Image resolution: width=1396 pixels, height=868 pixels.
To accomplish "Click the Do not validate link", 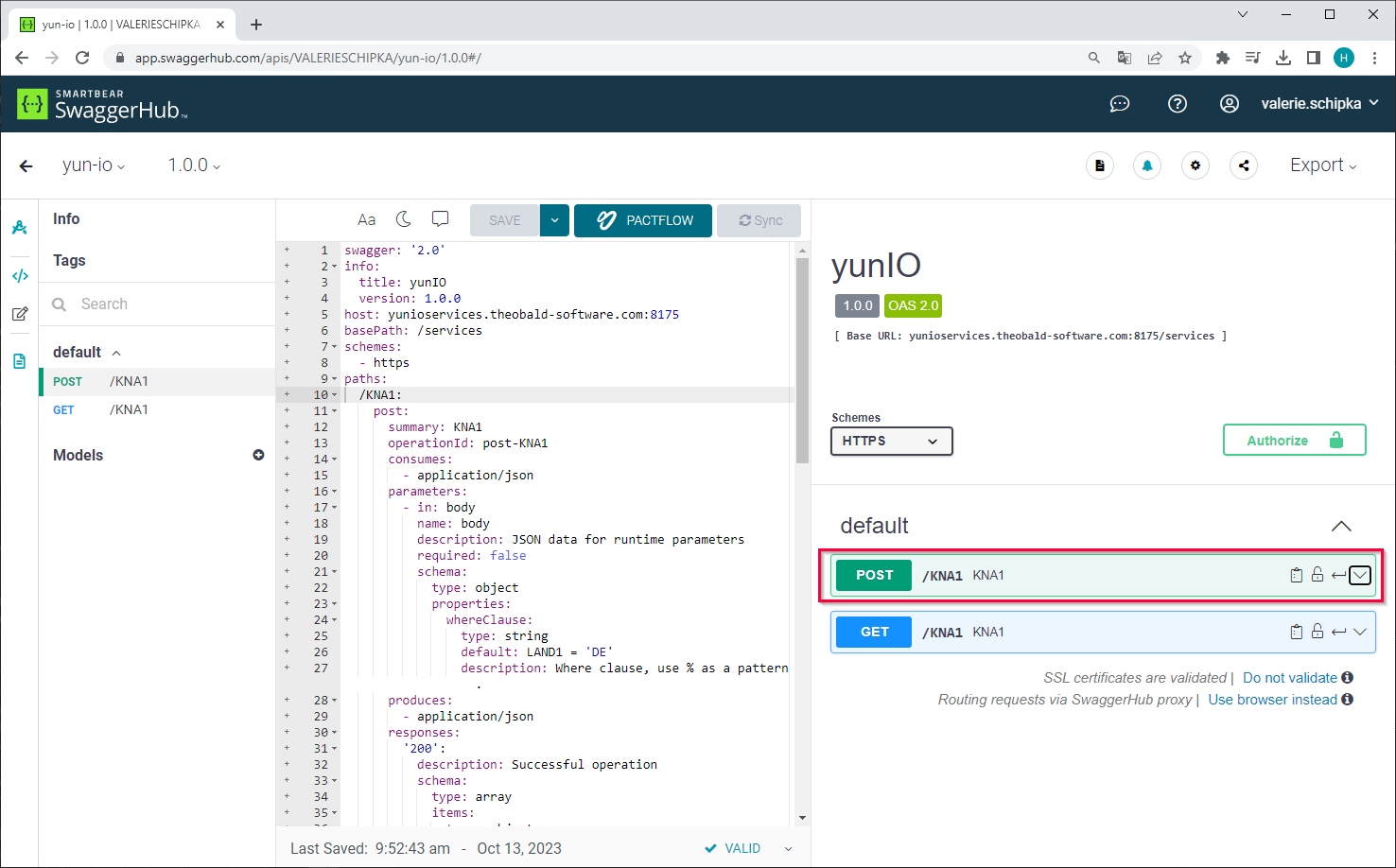I will coord(1290,678).
